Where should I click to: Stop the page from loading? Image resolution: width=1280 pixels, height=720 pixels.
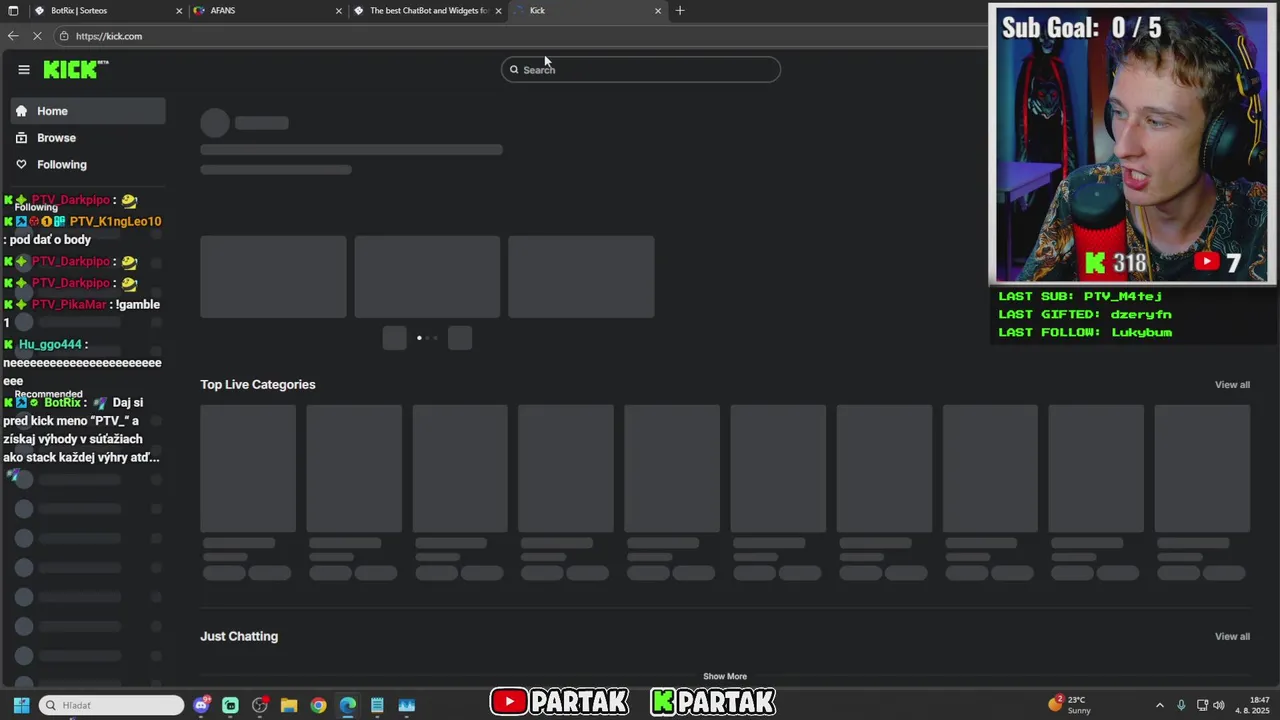[x=37, y=36]
